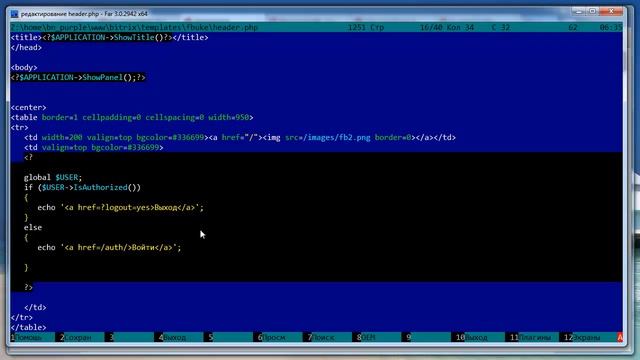
Task: Click the </tr> closing tag line
Action: pyautogui.click(x=22, y=317)
